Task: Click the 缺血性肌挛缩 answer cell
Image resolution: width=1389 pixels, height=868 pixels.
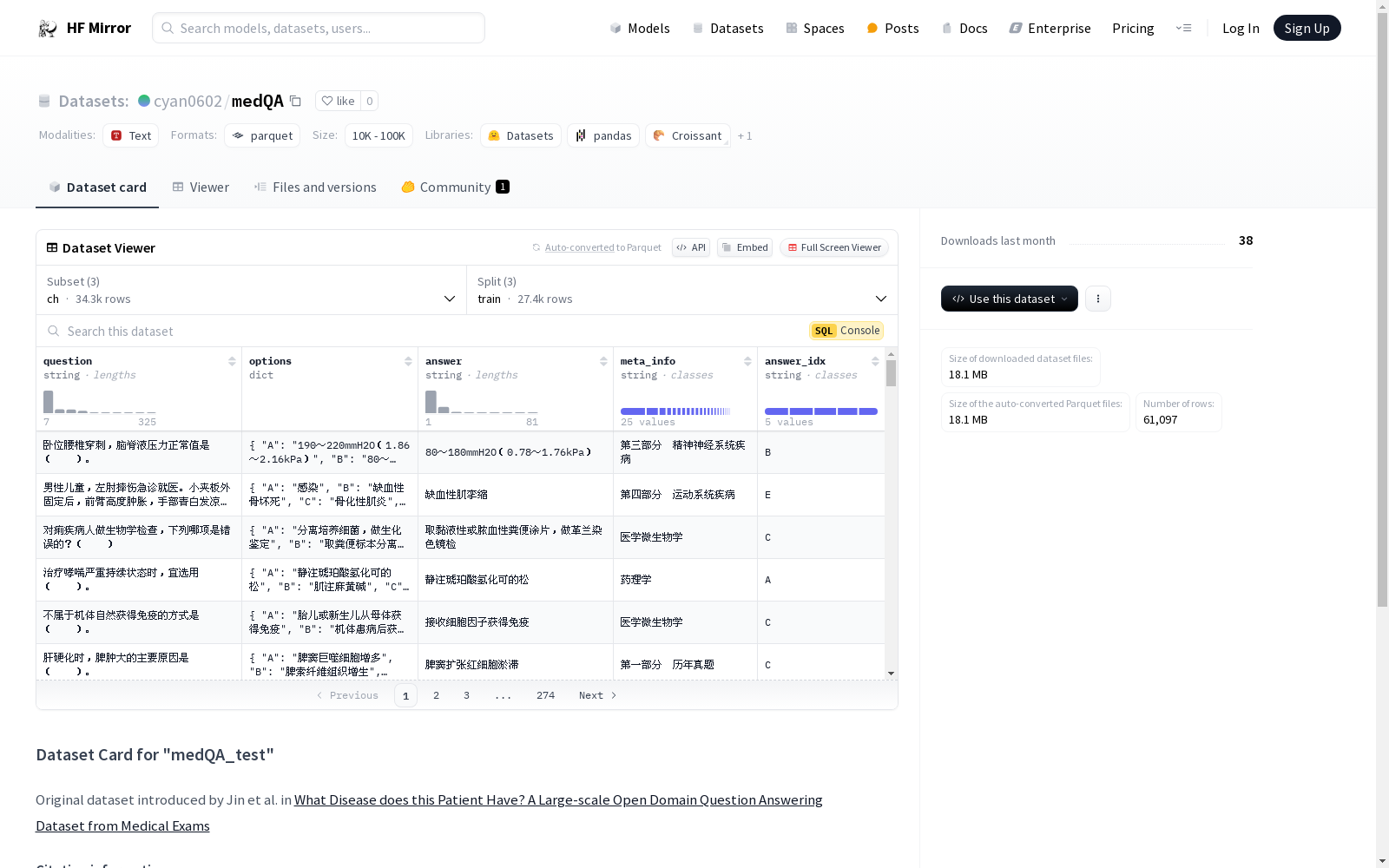Action: tap(516, 495)
